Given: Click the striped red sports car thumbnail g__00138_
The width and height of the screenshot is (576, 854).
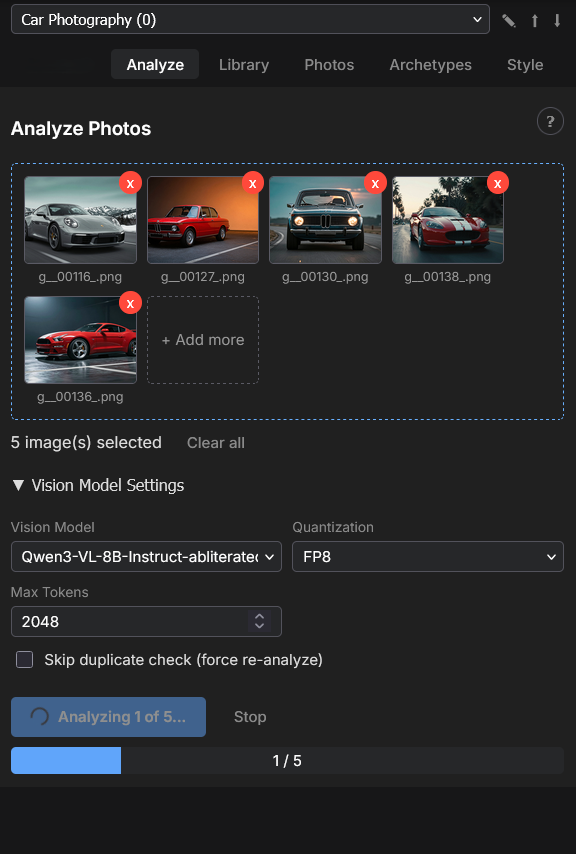Looking at the screenshot, I should pyautogui.click(x=448, y=220).
